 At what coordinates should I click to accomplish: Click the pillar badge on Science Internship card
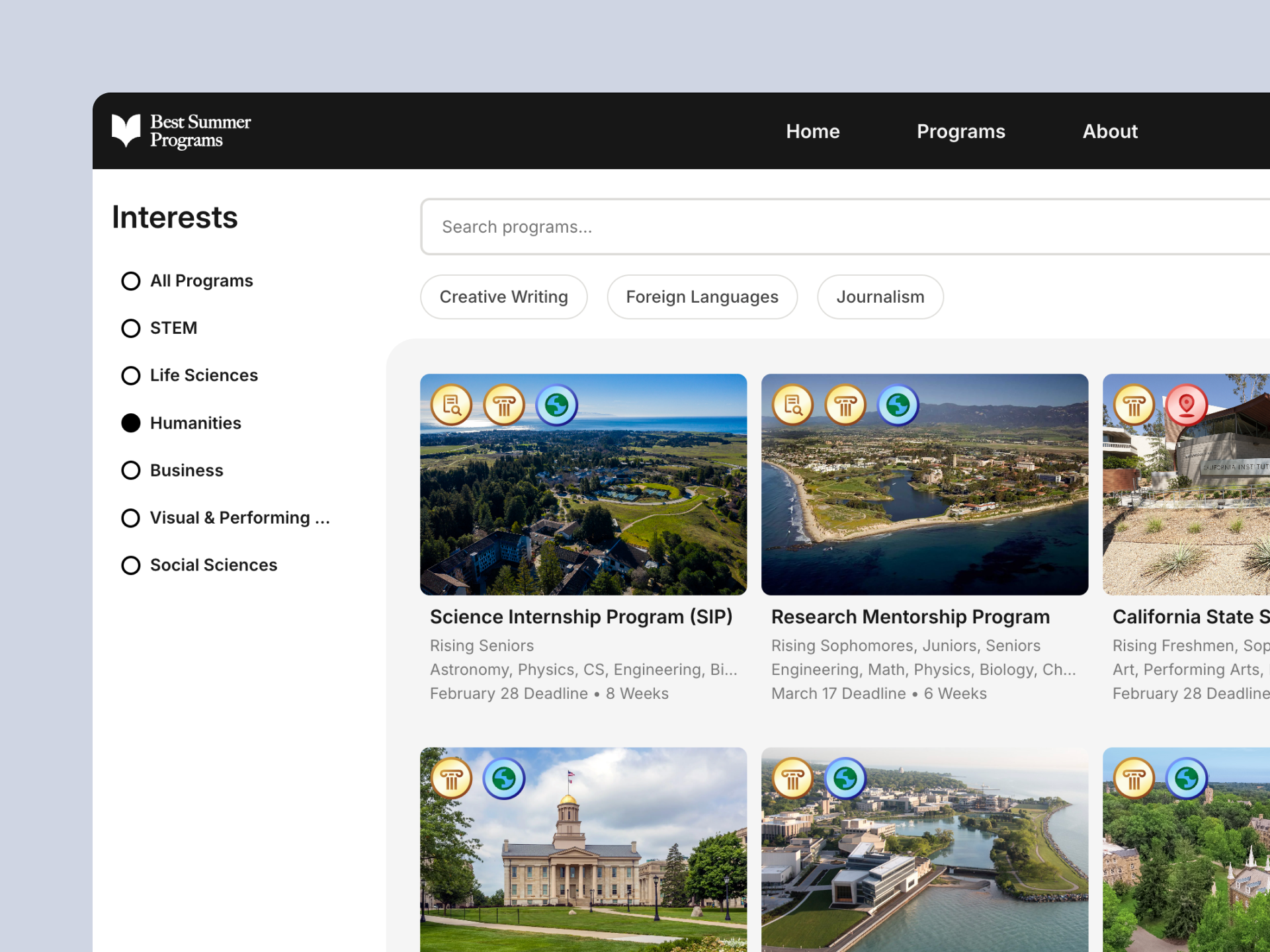(504, 405)
